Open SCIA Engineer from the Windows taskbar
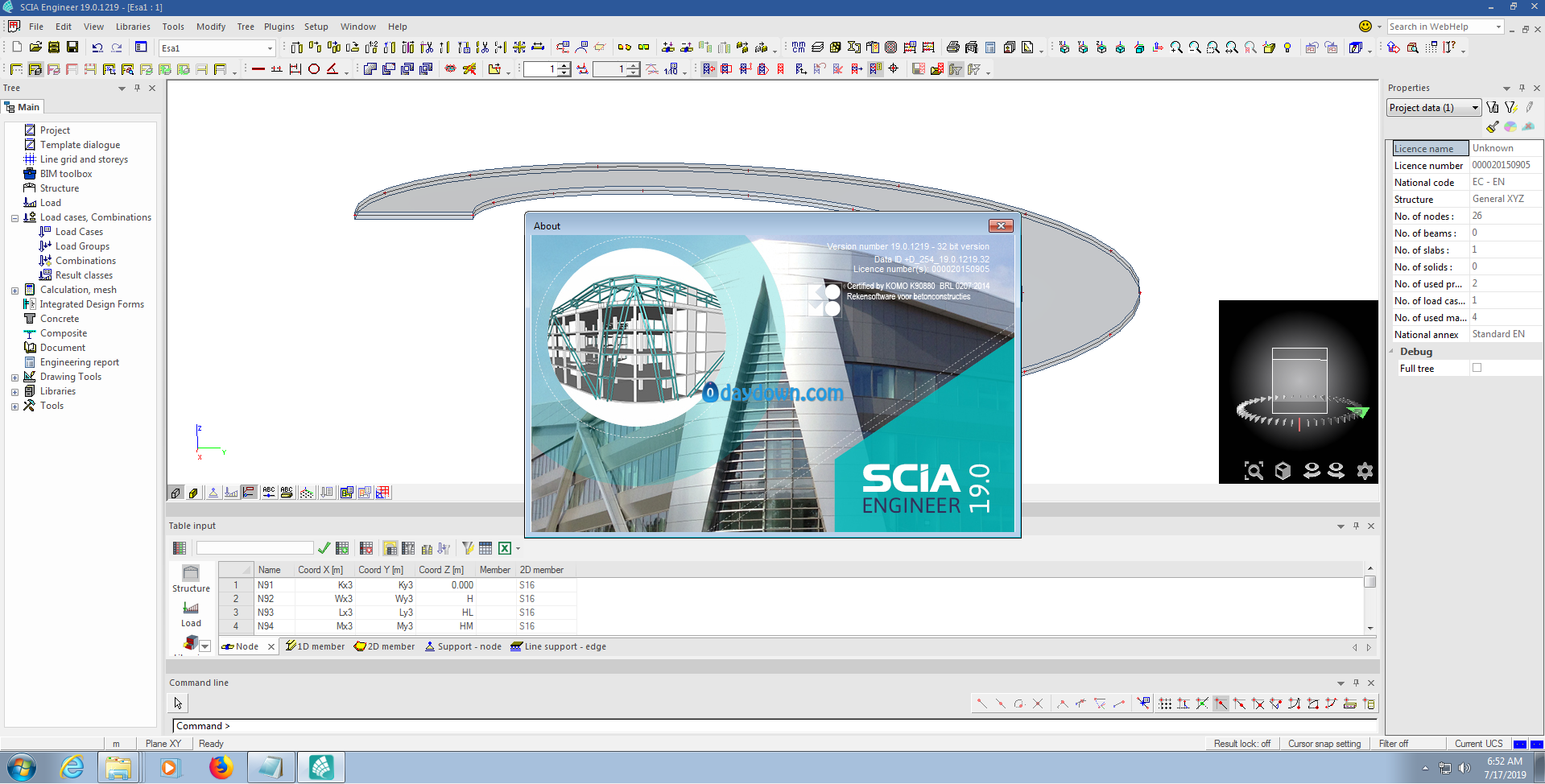This screenshot has height=784, width=1545. point(321,767)
